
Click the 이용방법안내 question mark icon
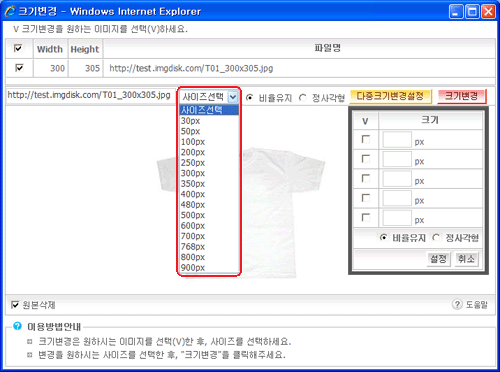(17, 326)
